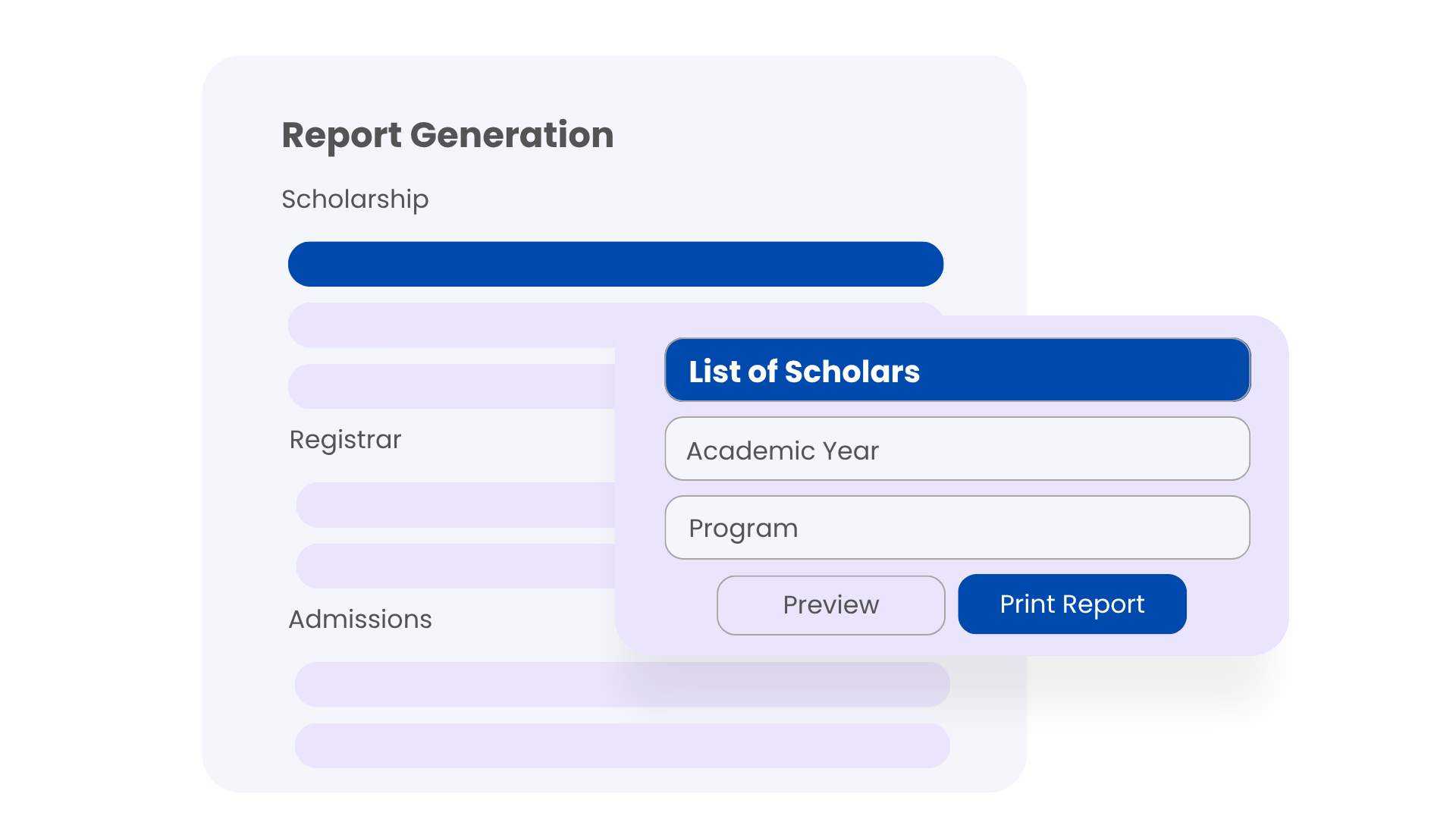Select the highlighted blue Scholarship report row

coord(615,264)
